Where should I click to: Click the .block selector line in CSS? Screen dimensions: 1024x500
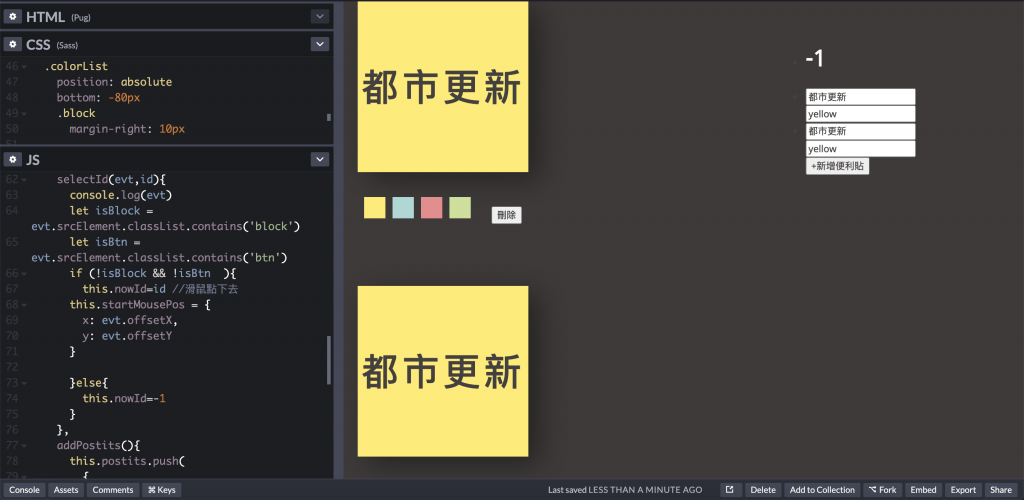76,114
